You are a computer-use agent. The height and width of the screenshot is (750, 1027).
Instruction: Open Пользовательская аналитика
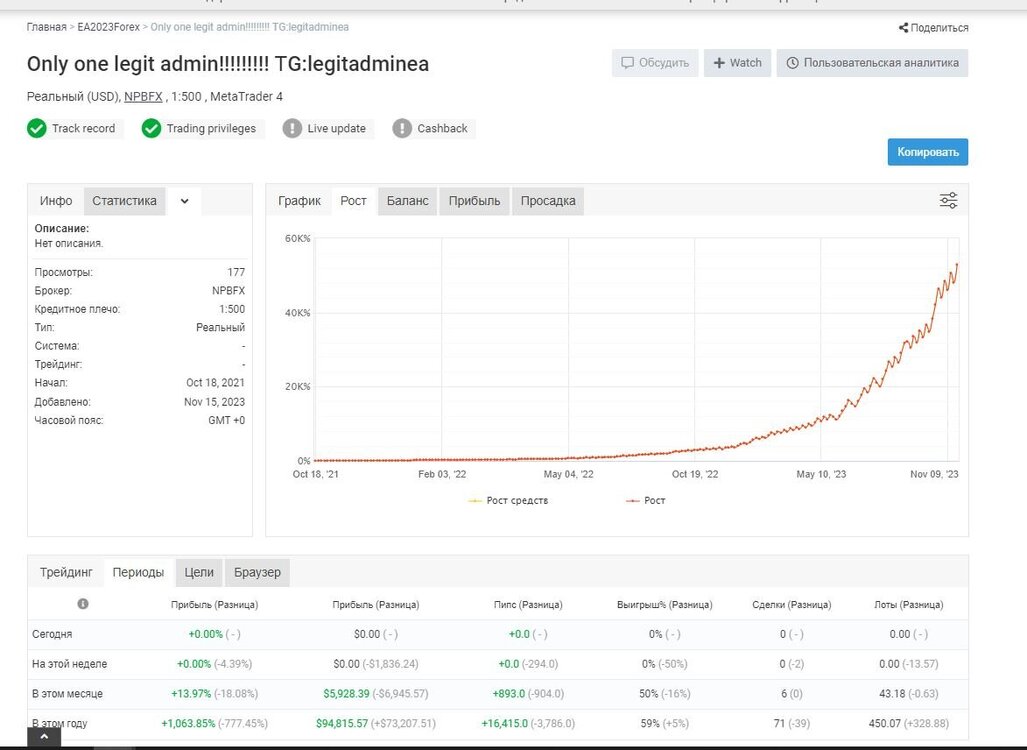tap(872, 63)
